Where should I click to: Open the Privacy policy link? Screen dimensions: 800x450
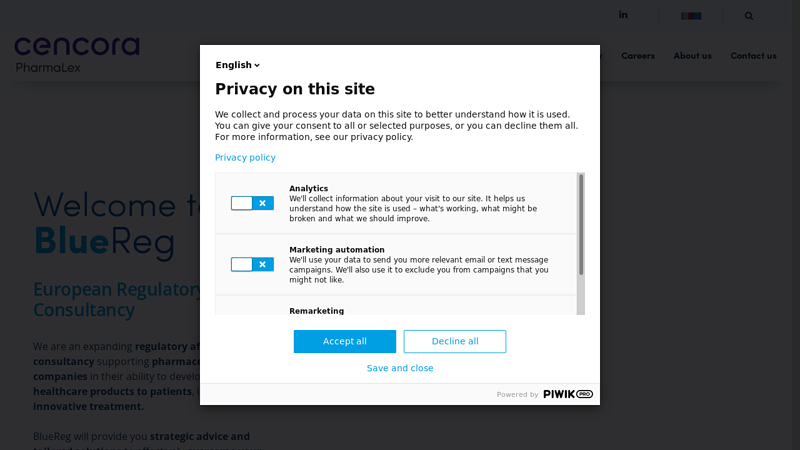(x=245, y=157)
